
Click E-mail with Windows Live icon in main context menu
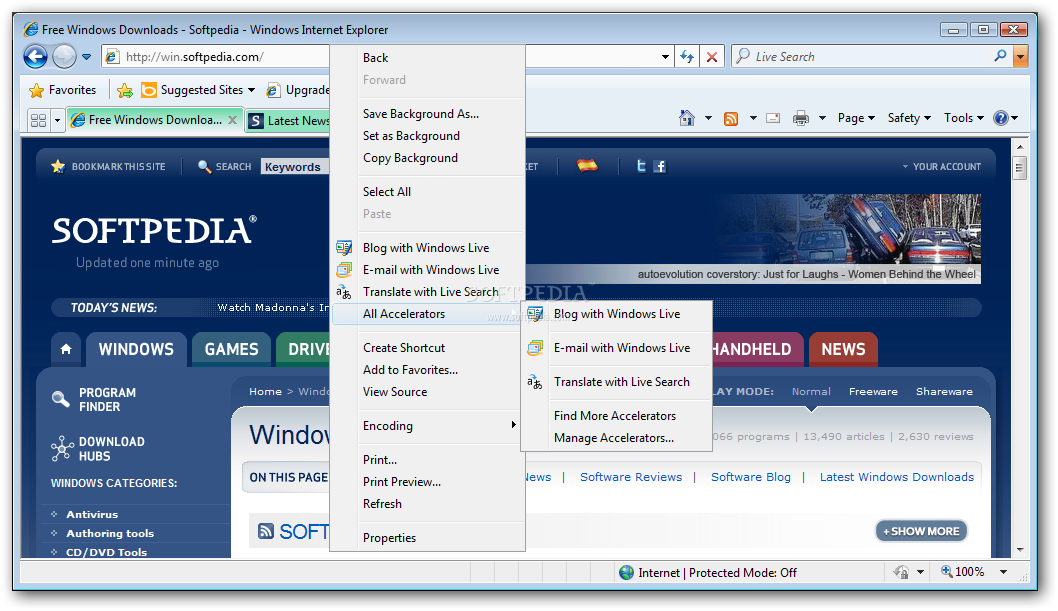tap(344, 270)
